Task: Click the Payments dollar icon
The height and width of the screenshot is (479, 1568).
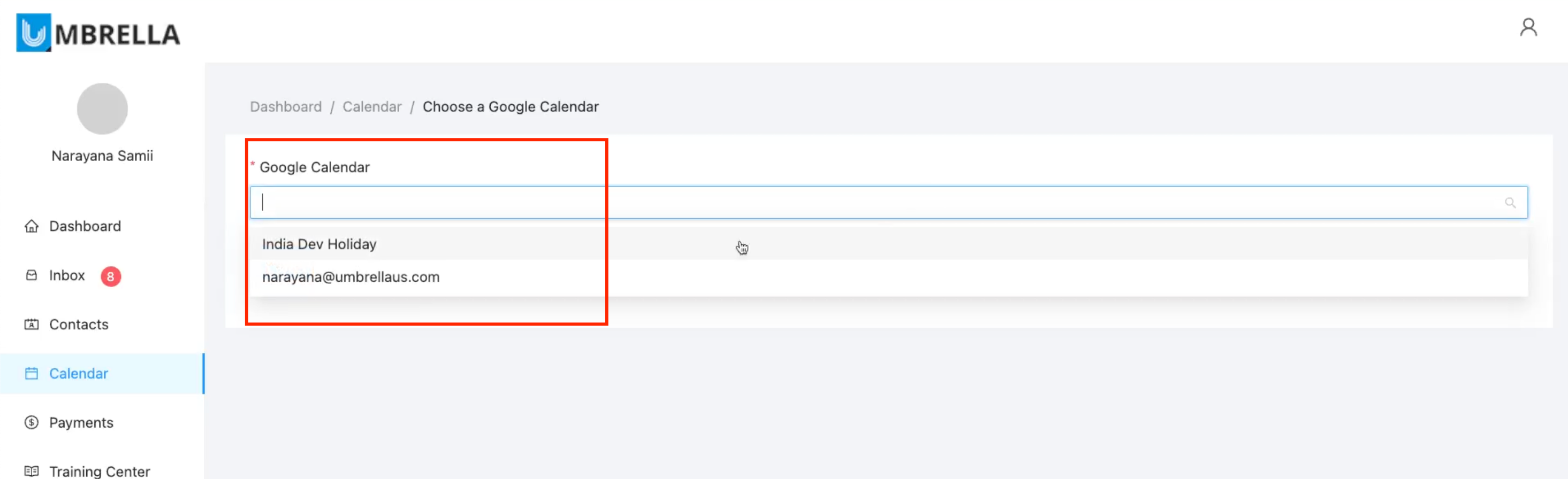Action: [x=32, y=422]
